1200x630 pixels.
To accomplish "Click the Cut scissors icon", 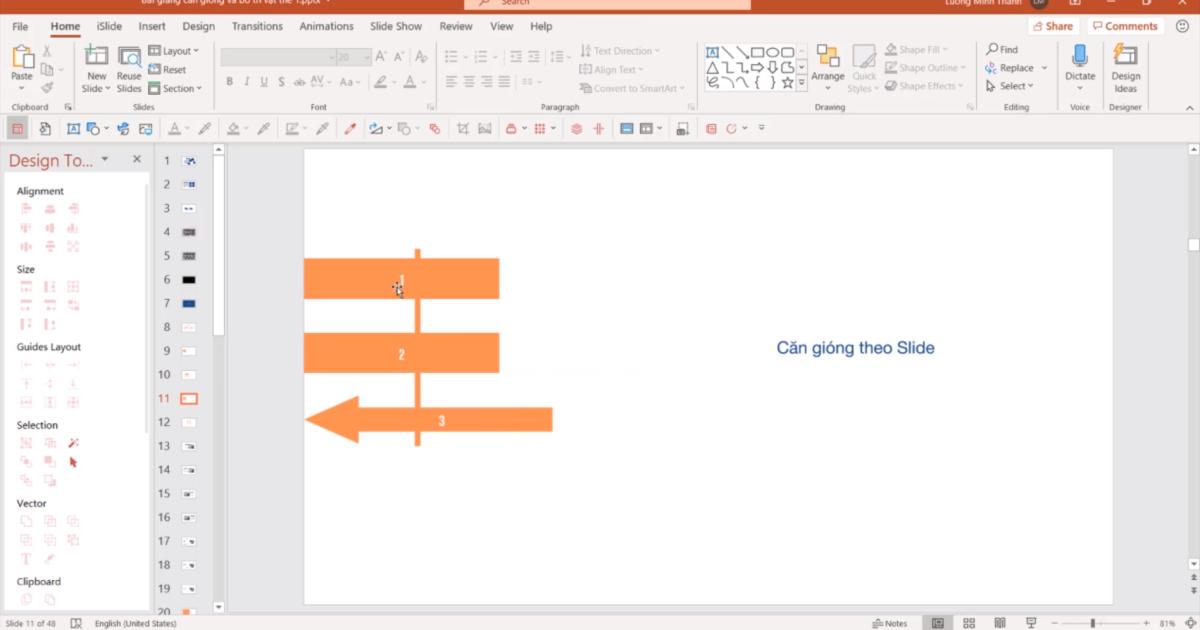I will pos(47,50).
